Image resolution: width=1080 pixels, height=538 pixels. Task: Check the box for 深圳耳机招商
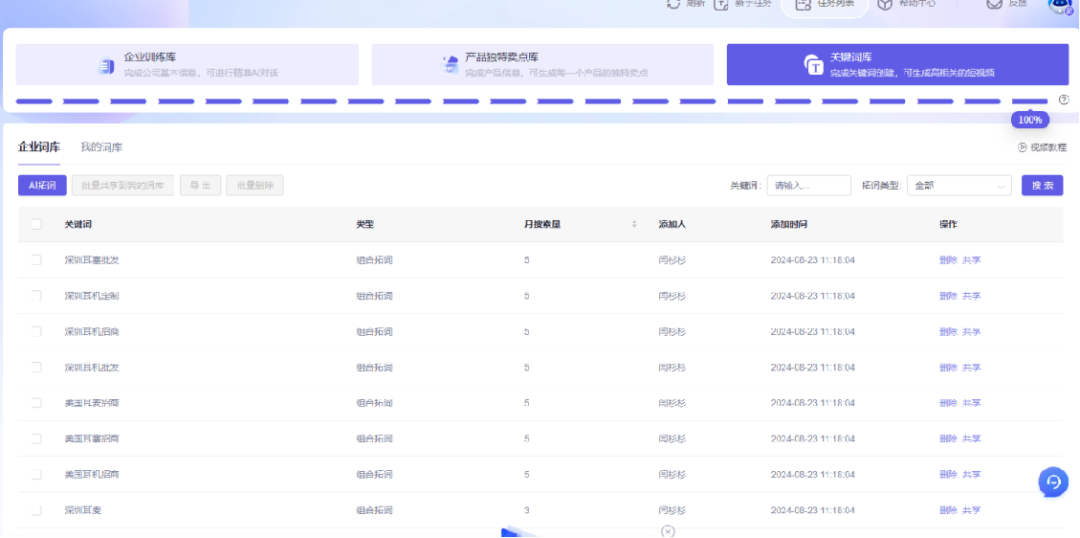point(36,331)
